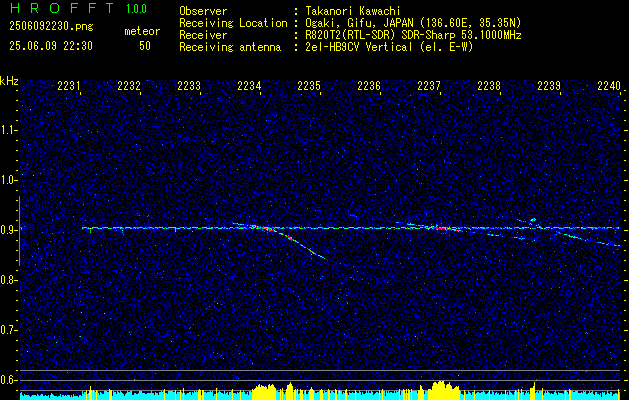The height and width of the screenshot is (400, 629).
Task: Click the HROFFT title text
Action: tap(62, 8)
